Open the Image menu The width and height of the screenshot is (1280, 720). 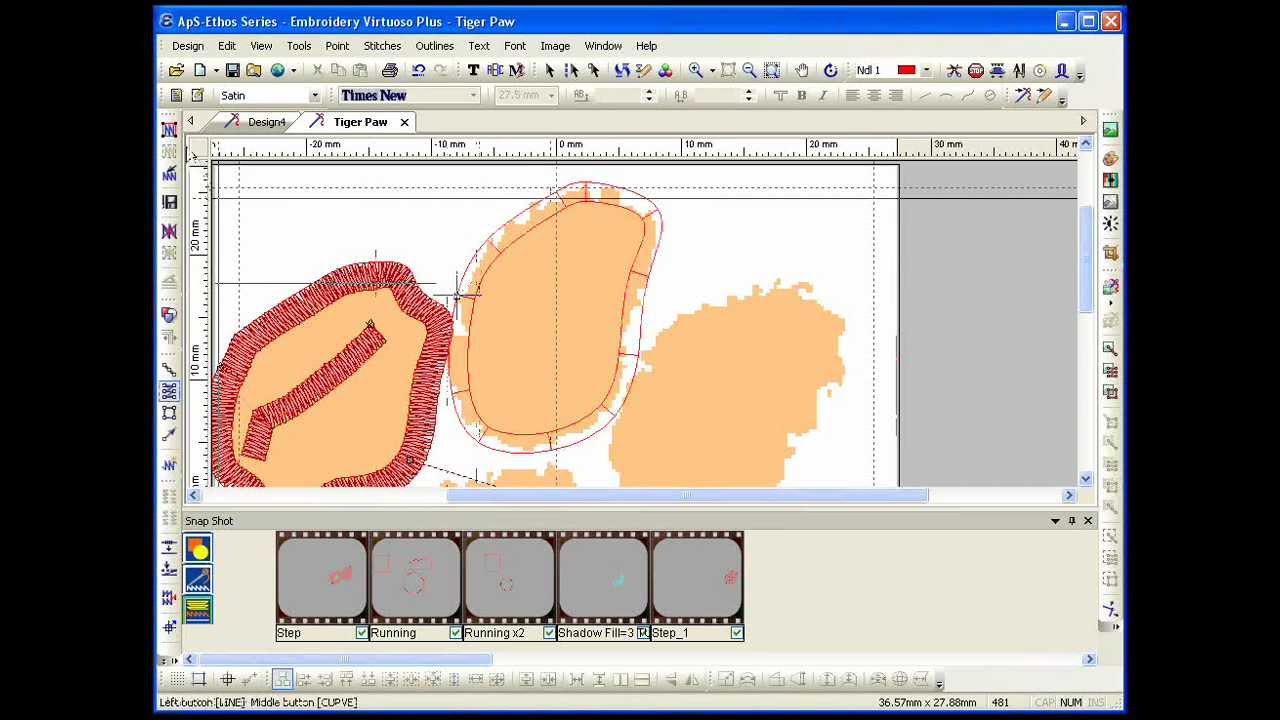pyautogui.click(x=555, y=46)
